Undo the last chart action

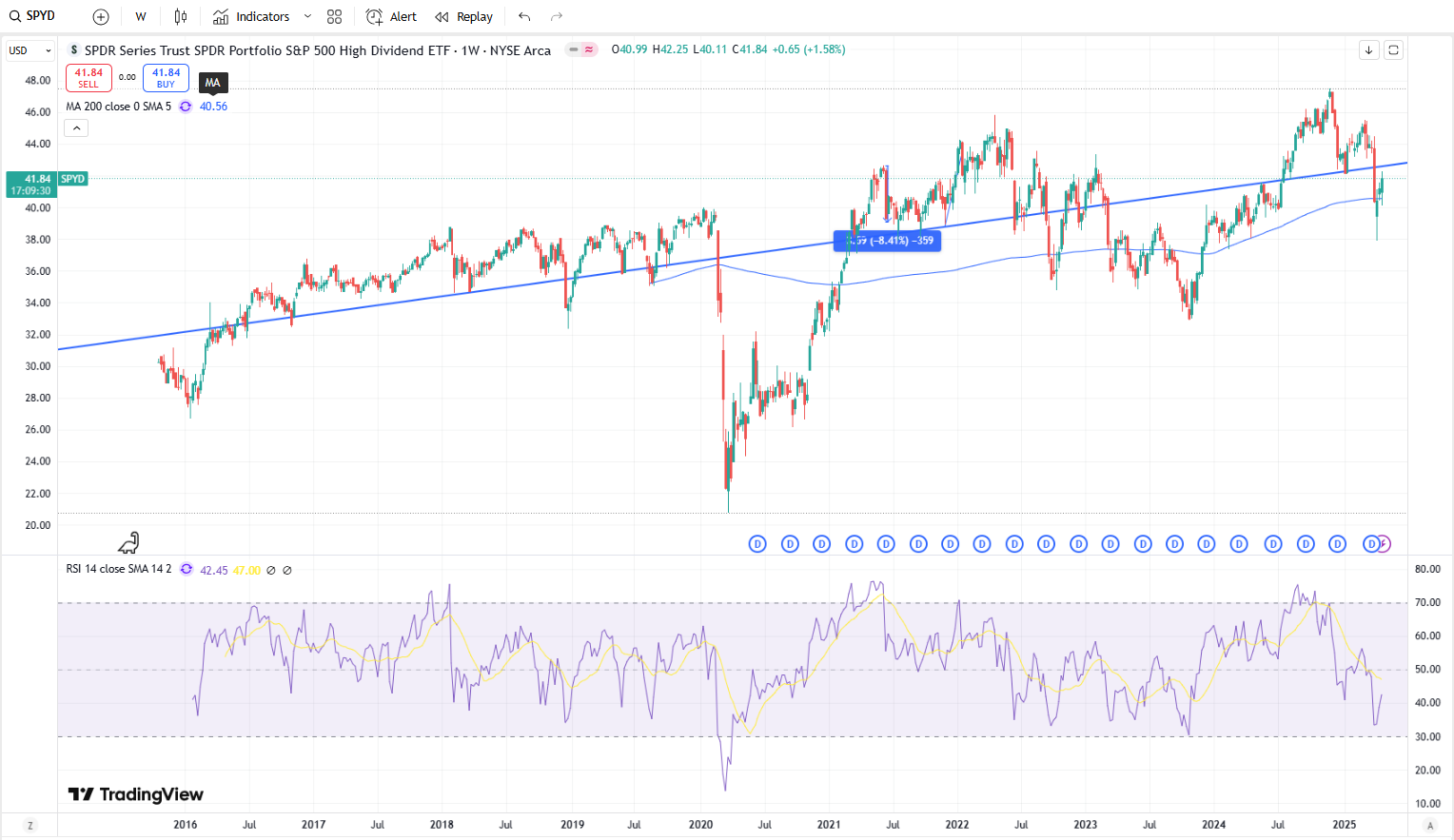tap(524, 17)
